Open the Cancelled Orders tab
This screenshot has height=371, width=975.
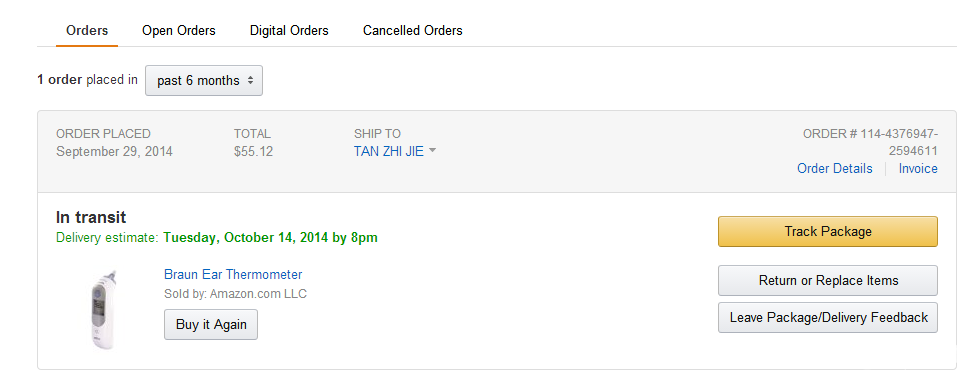click(413, 30)
